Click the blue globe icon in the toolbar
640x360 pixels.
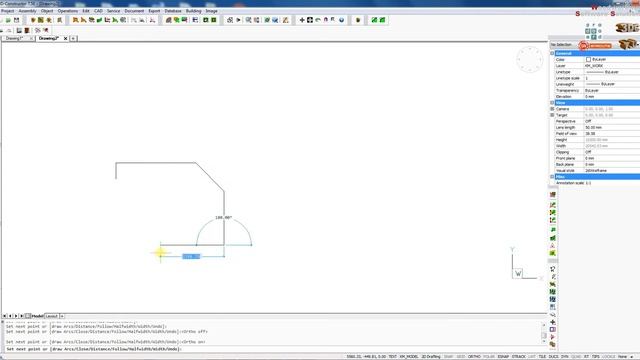point(342,20)
